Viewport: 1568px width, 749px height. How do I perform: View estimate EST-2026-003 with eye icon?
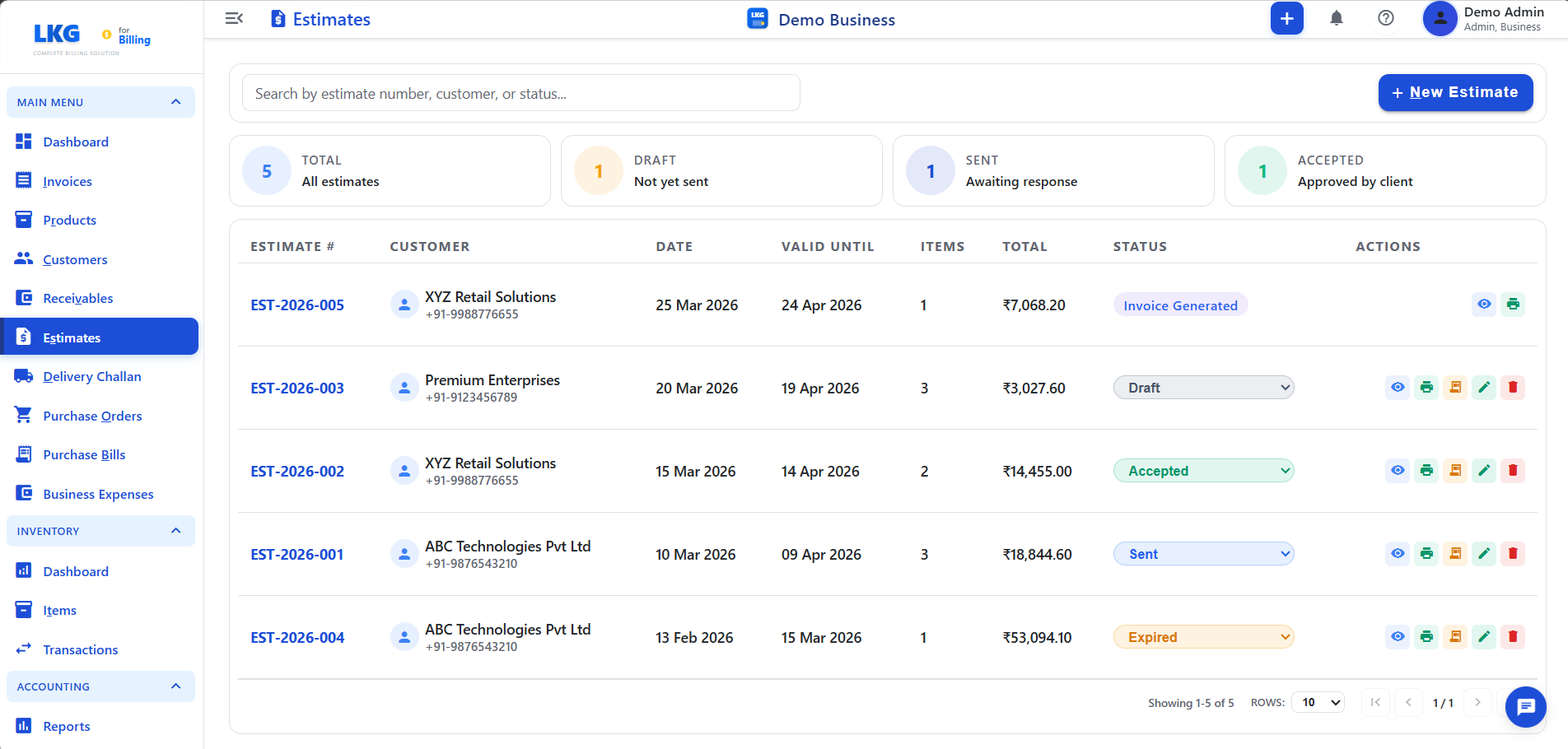click(x=1398, y=388)
